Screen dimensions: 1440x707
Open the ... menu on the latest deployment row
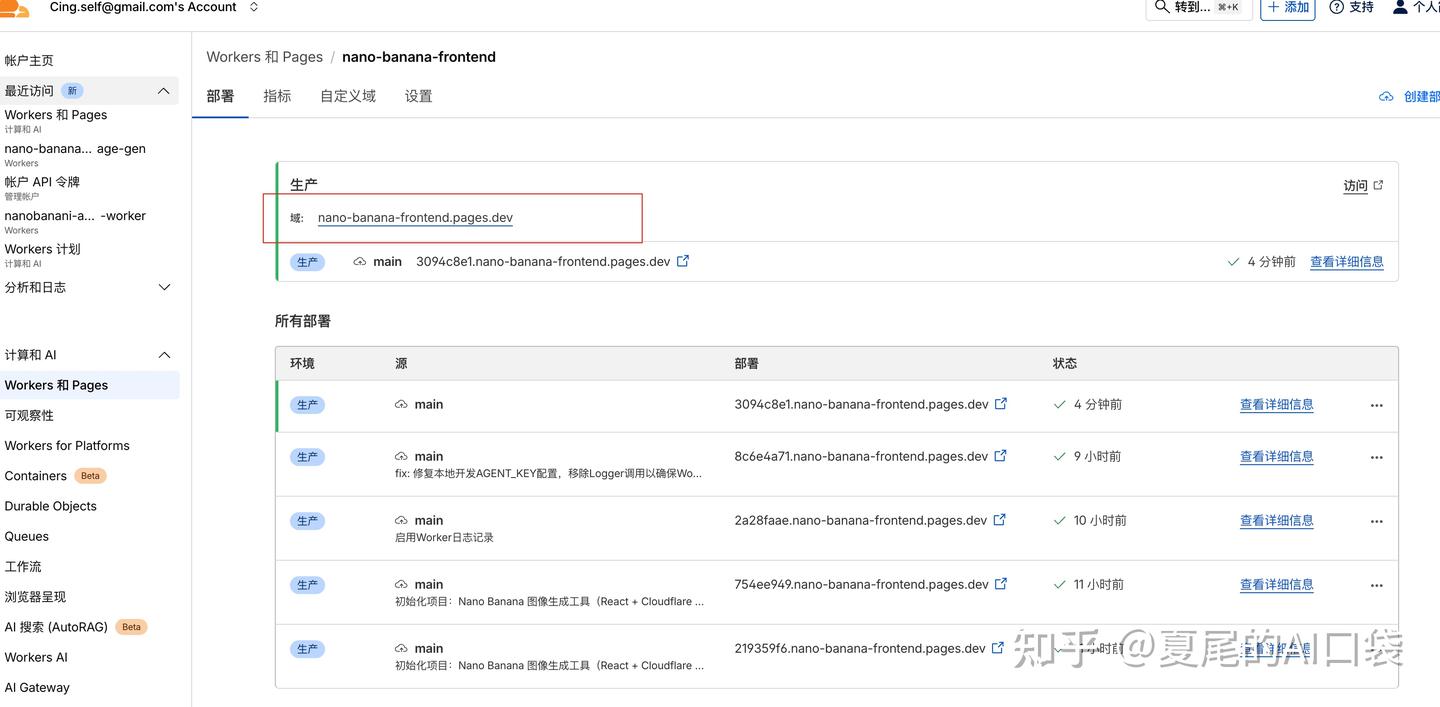1376,406
